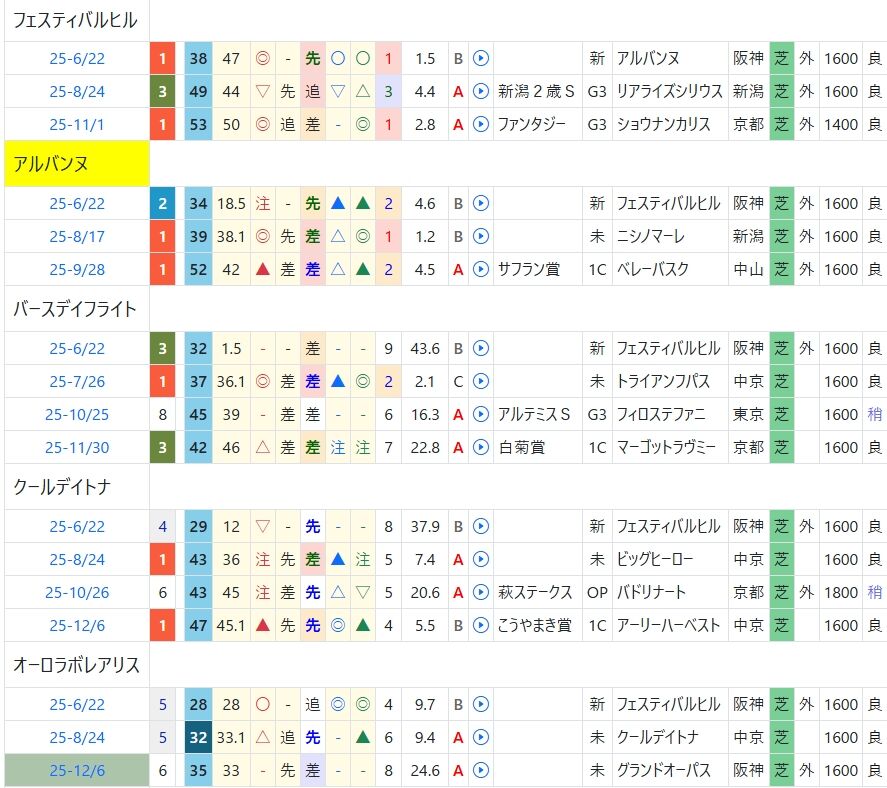Image resolution: width=887 pixels, height=788 pixels.
Task: Play video icon in グランドオーパス row
Action: [481, 770]
